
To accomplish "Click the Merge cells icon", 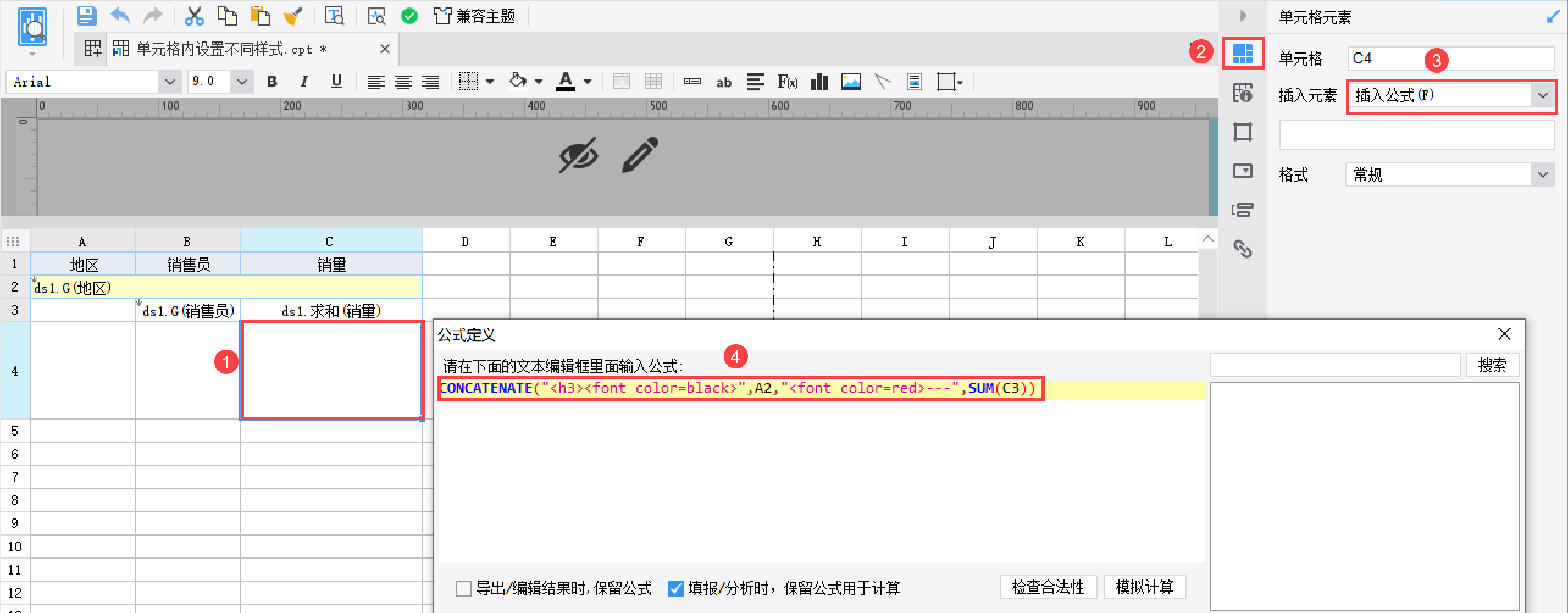I will 622,82.
